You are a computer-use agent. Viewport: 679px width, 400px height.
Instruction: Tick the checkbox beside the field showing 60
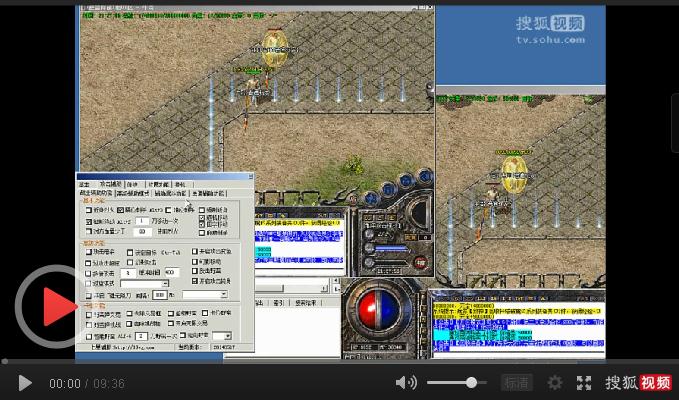tap(89, 231)
